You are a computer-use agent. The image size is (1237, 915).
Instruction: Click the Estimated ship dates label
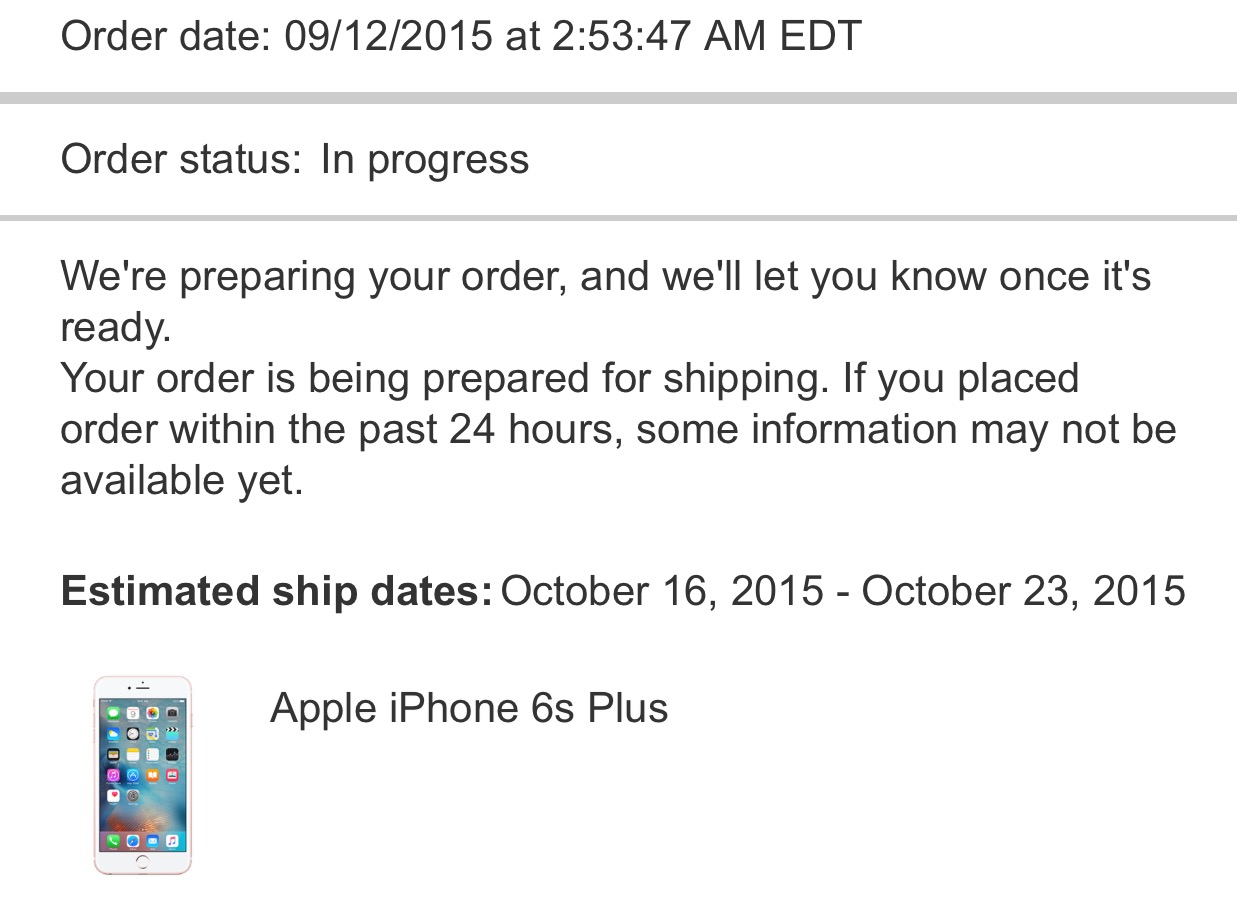[277, 591]
